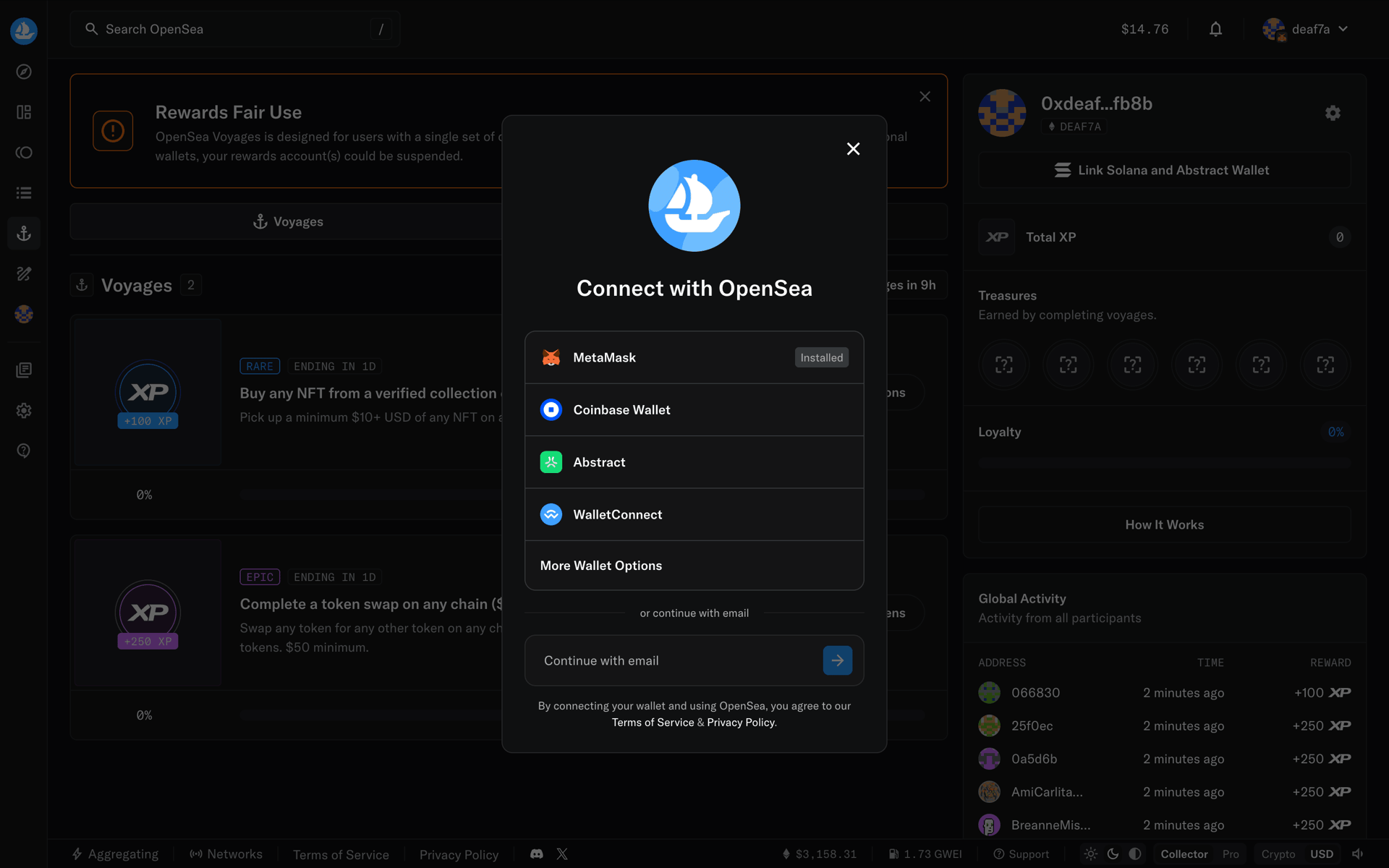Screen dimensions: 1389x868
Task: Switch currency display to Crypto
Action: coord(1278,854)
